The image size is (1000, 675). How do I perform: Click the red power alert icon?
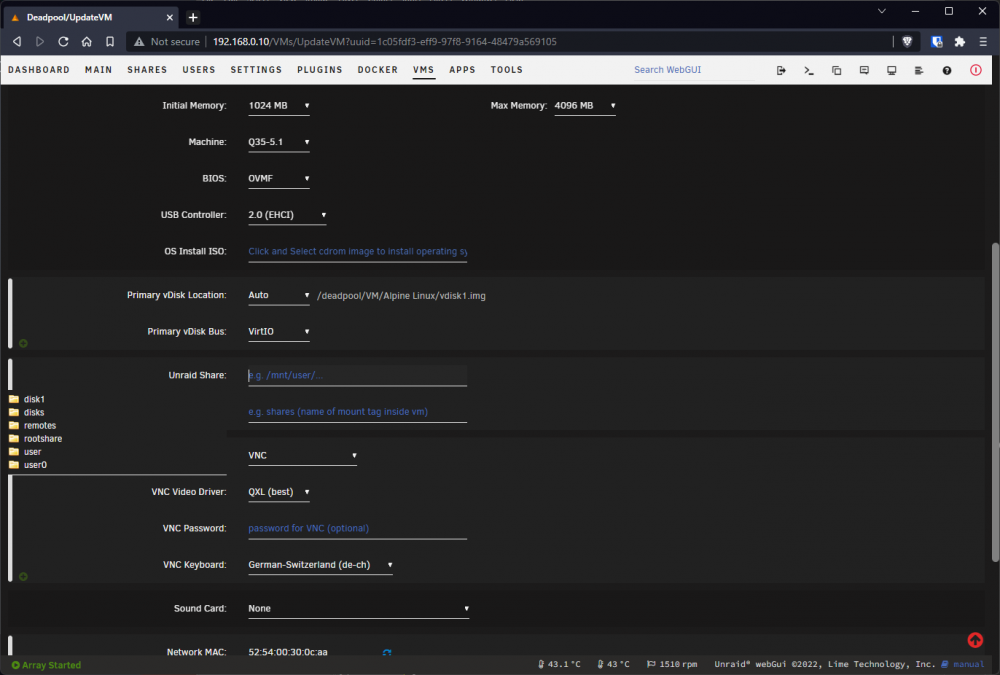point(976,70)
